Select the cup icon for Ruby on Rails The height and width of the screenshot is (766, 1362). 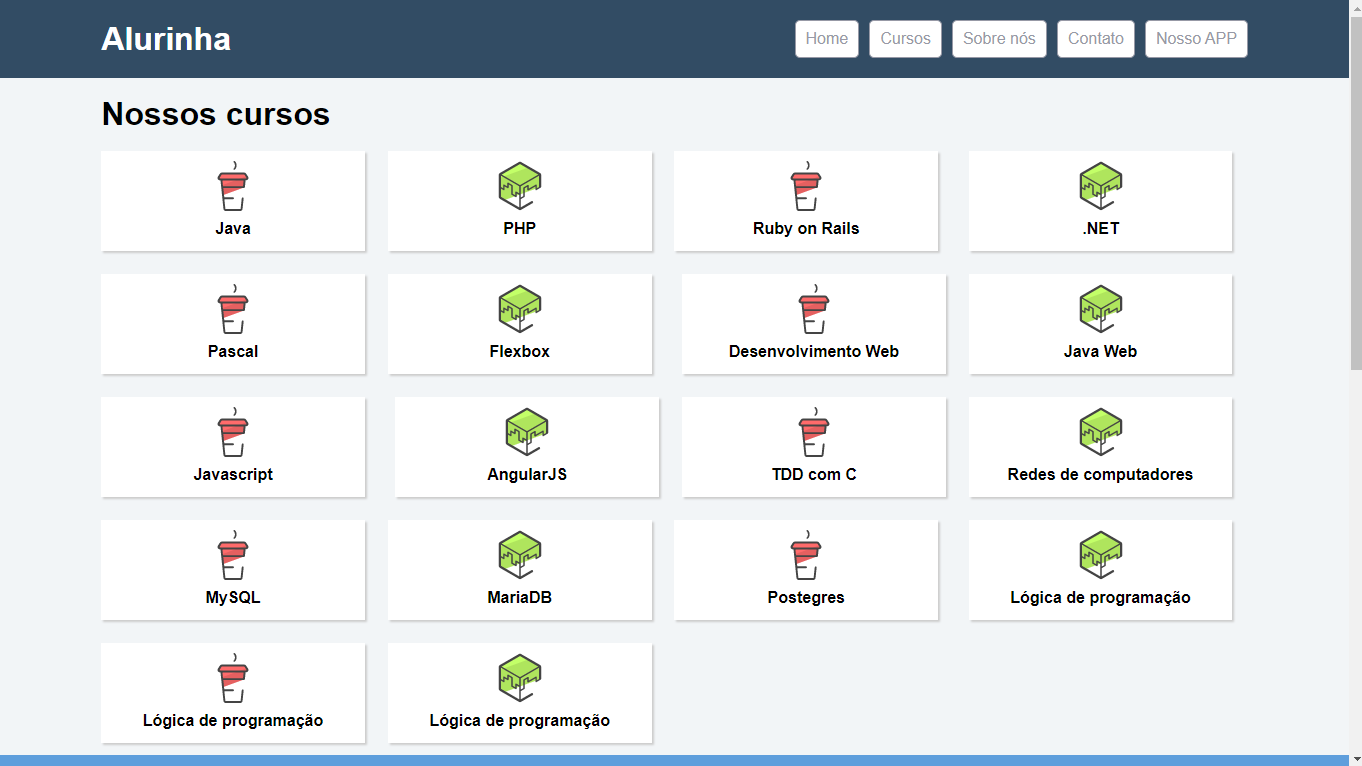pos(806,187)
